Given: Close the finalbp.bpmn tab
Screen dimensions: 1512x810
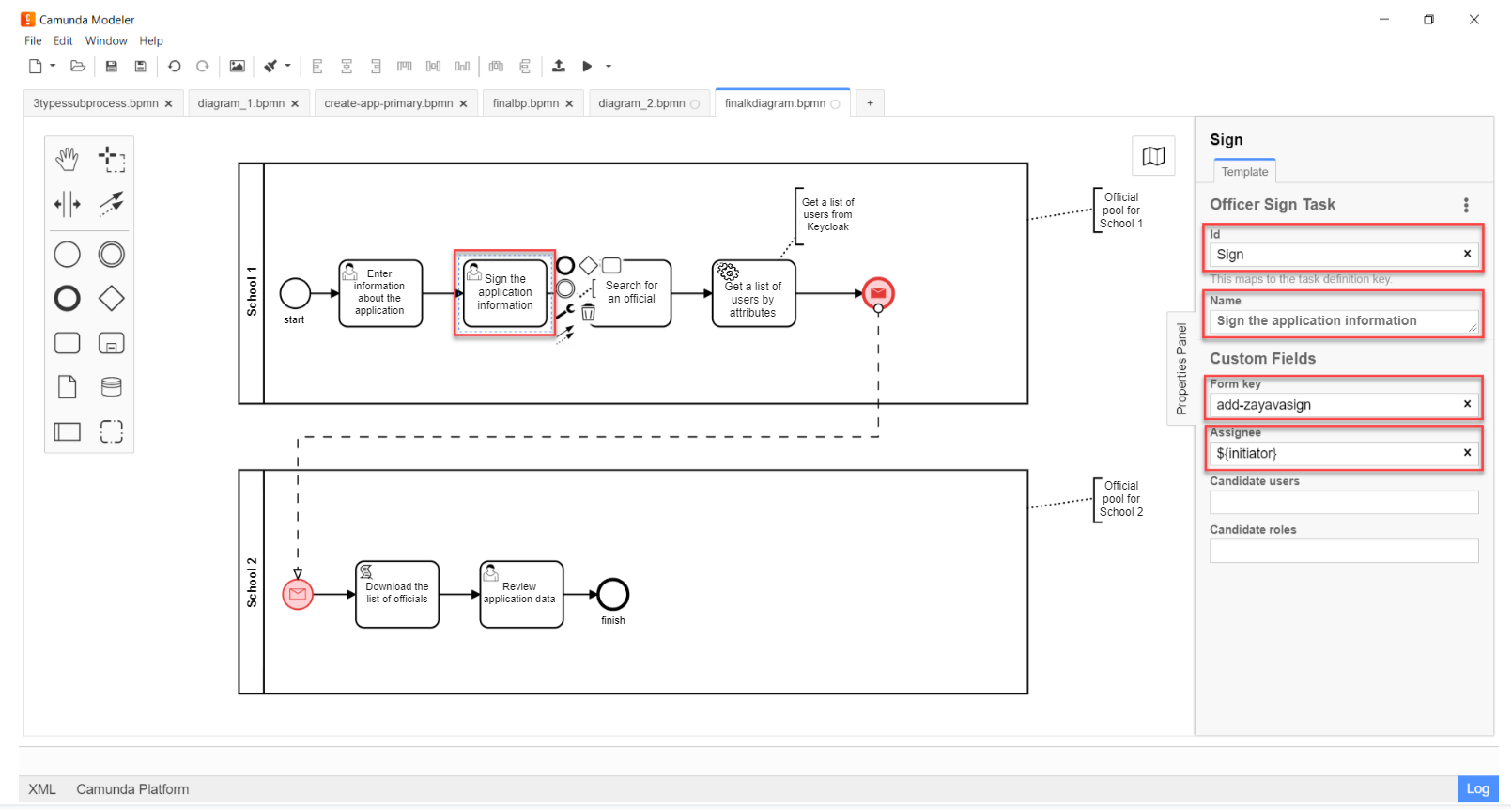Looking at the screenshot, I should (x=569, y=104).
